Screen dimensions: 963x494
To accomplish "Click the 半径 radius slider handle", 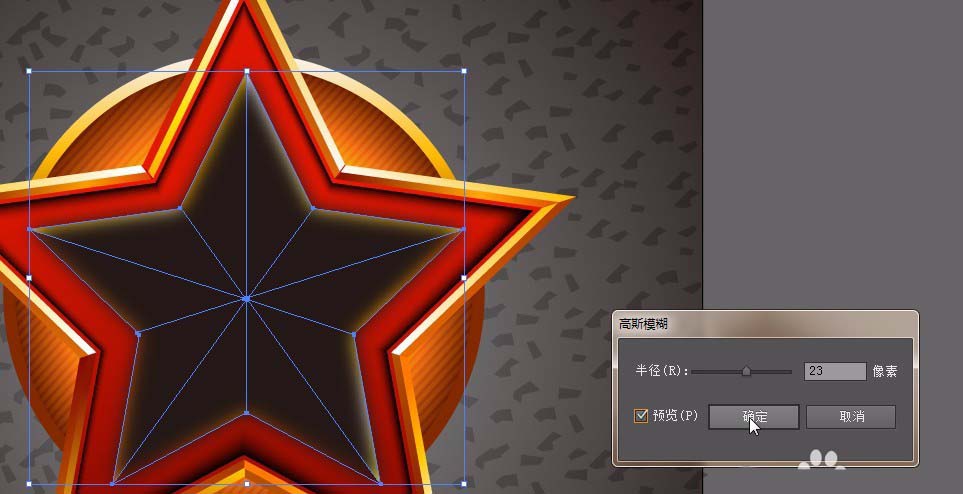I will [x=746, y=371].
